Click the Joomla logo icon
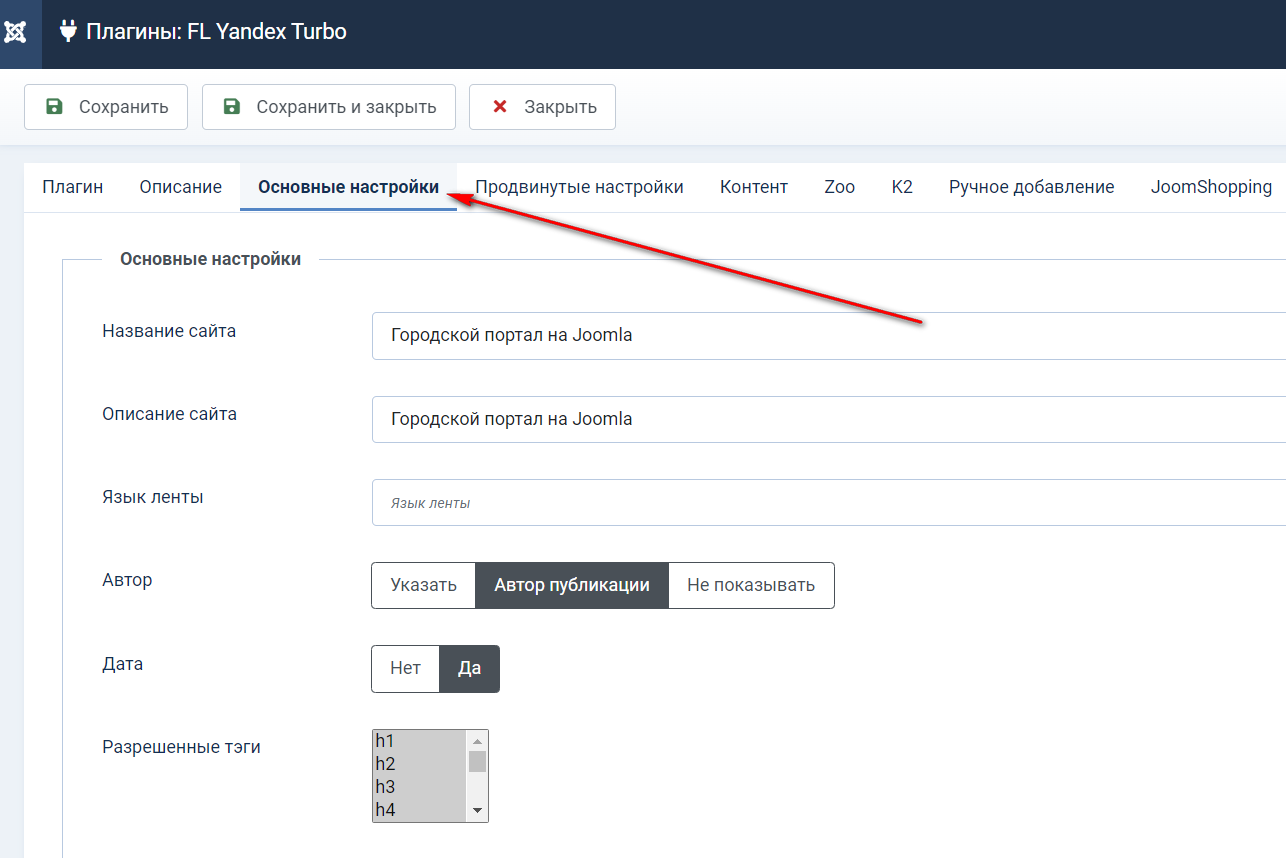The width and height of the screenshot is (1286, 858). pyautogui.click(x=16, y=32)
